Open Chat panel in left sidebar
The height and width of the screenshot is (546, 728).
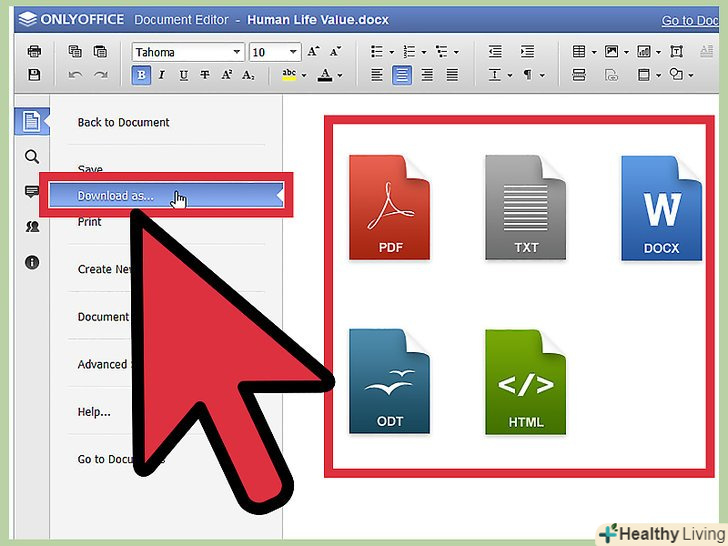pyautogui.click(x=32, y=227)
